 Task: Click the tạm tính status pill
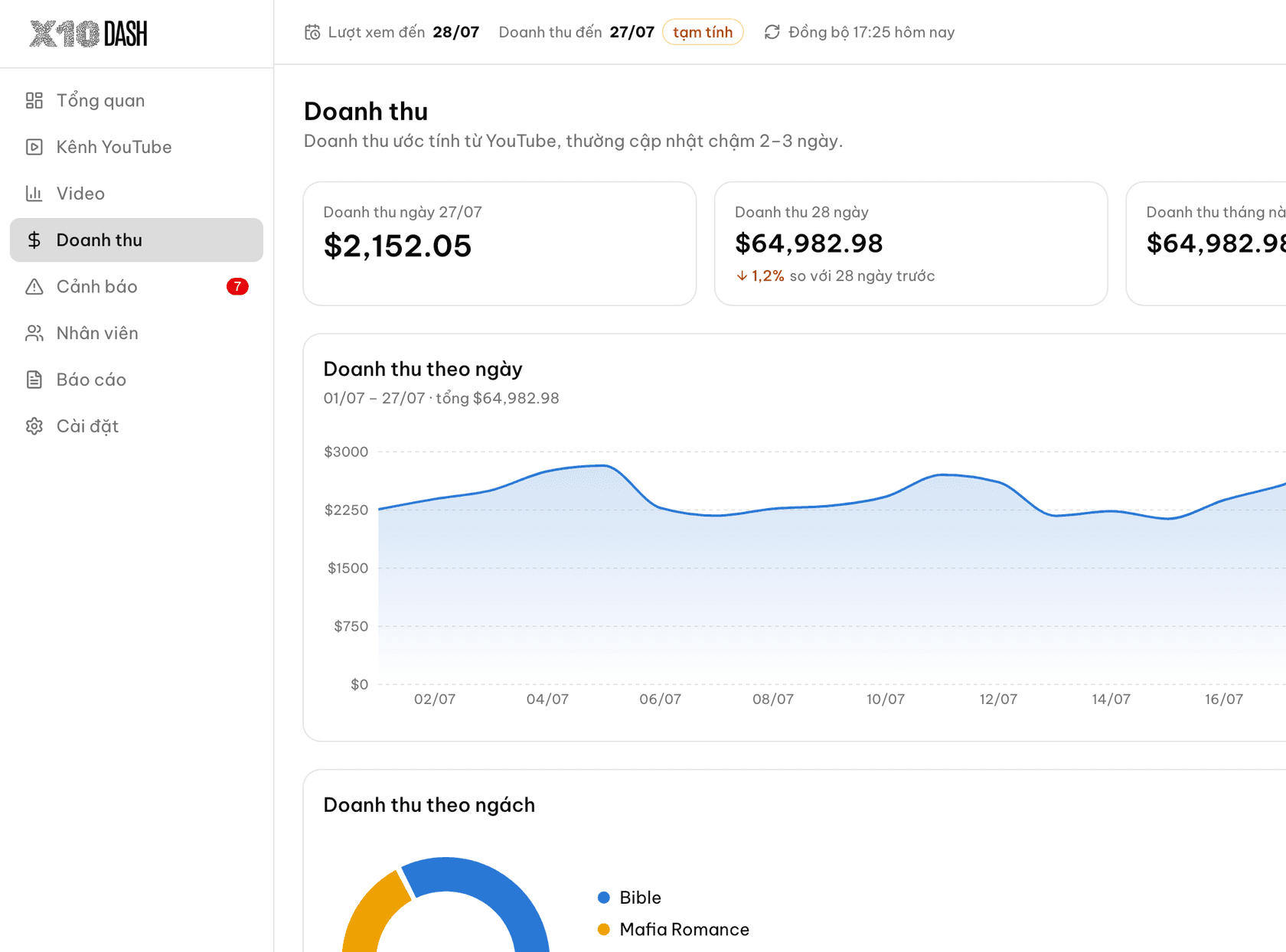coord(703,32)
